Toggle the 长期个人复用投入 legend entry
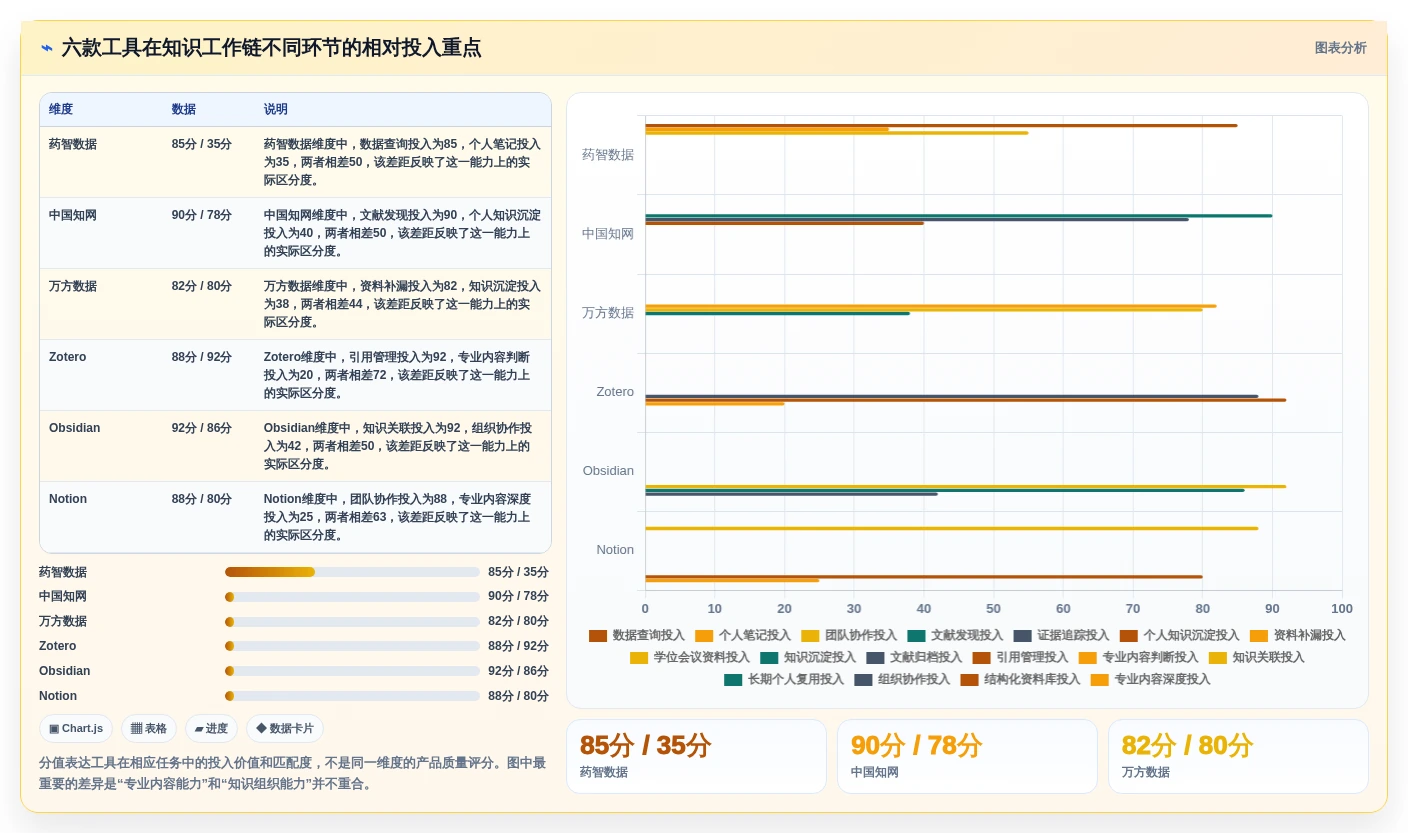The height and width of the screenshot is (833, 1408). pyautogui.click(x=783, y=680)
